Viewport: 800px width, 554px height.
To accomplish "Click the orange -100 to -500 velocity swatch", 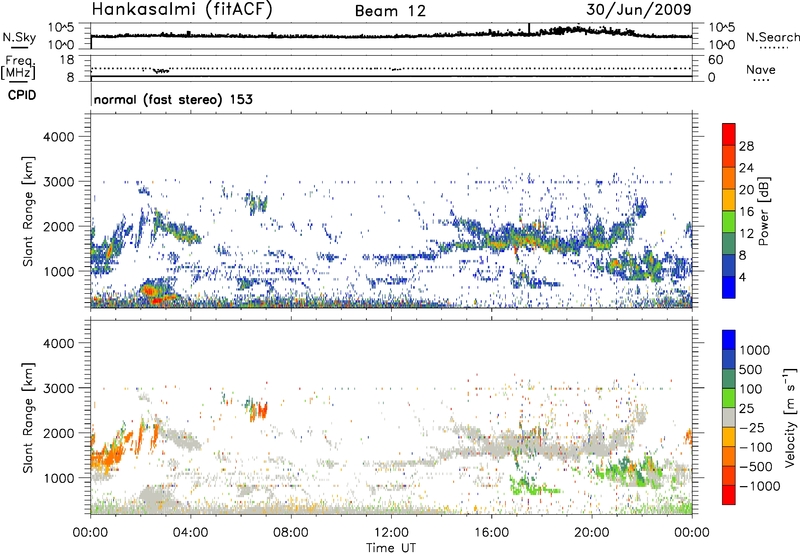I will pyautogui.click(x=729, y=456).
